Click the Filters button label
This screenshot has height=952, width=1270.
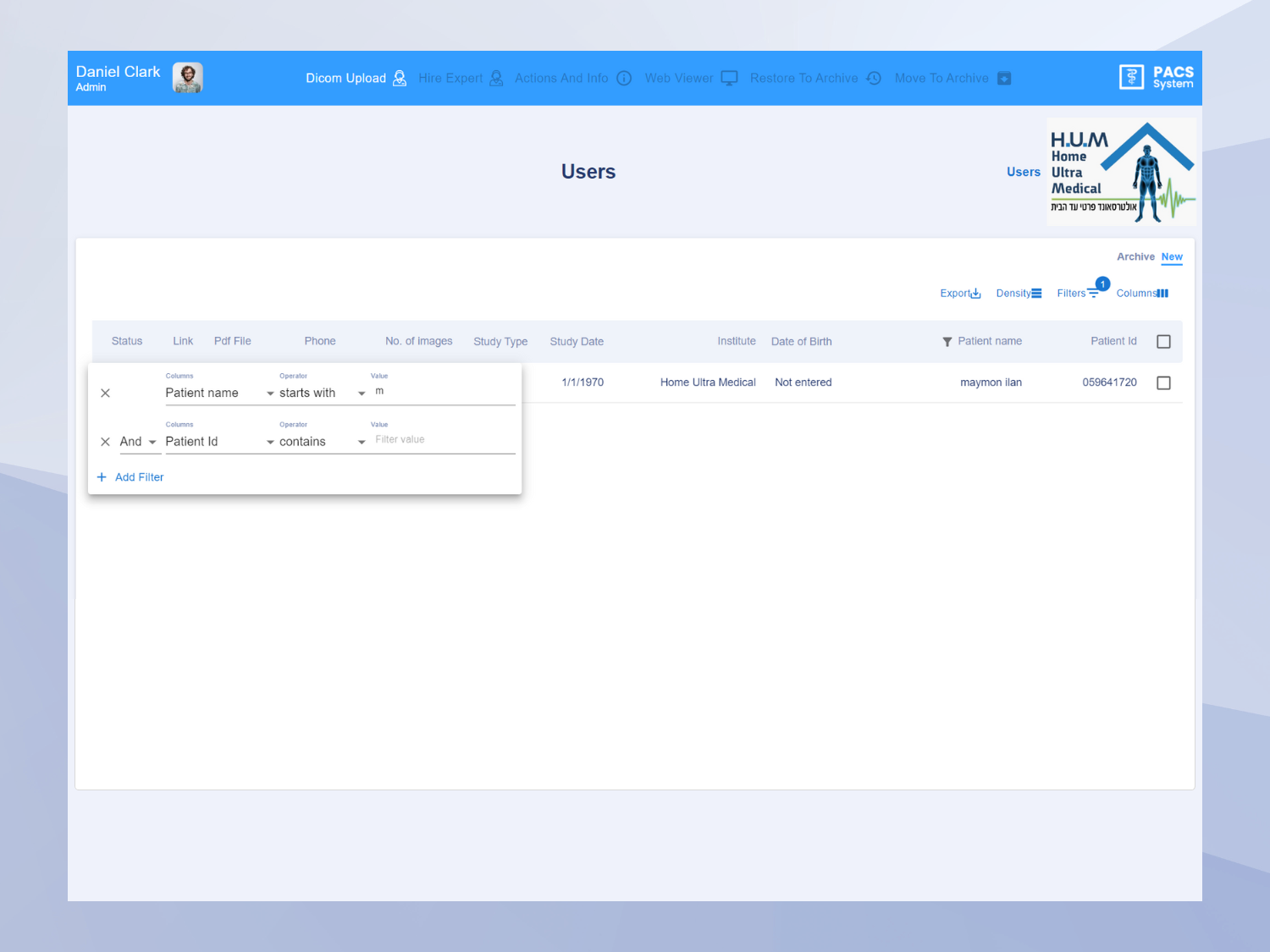click(x=1071, y=293)
